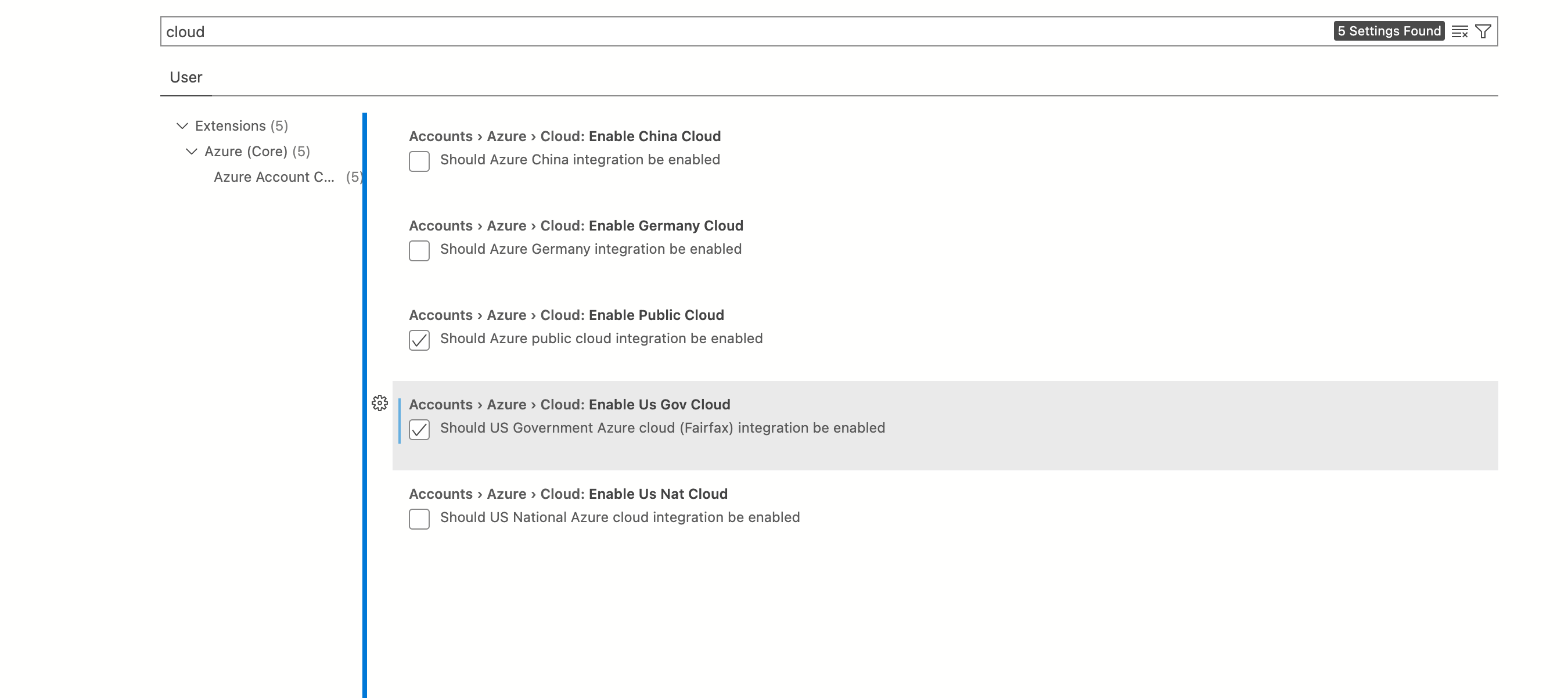This screenshot has height=698, width=1568.
Task: Select Azure Account C... in the tree
Action: pos(274,177)
